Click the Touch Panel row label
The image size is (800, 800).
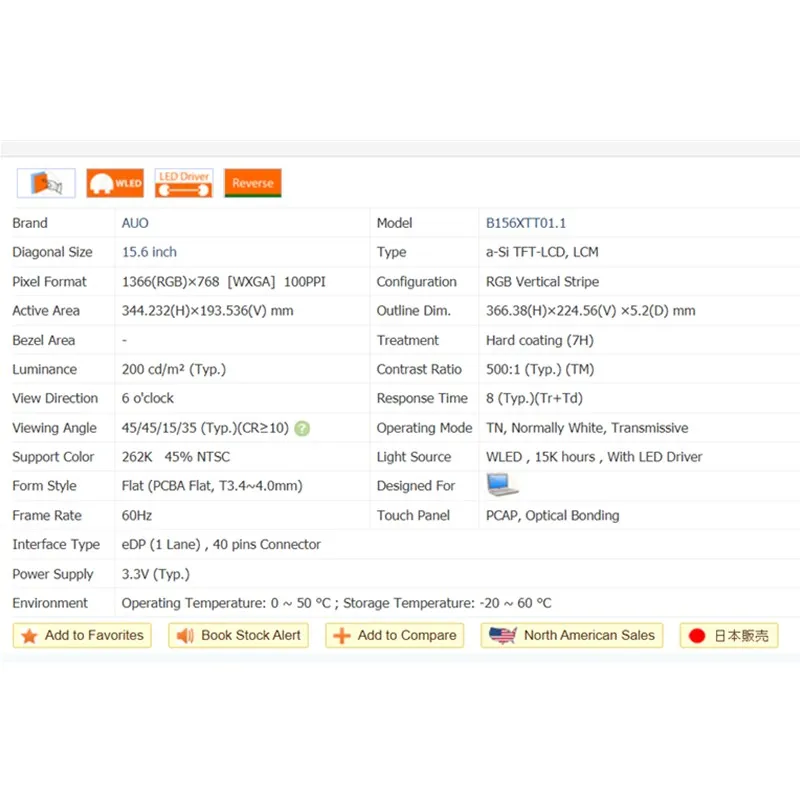[x=413, y=515]
